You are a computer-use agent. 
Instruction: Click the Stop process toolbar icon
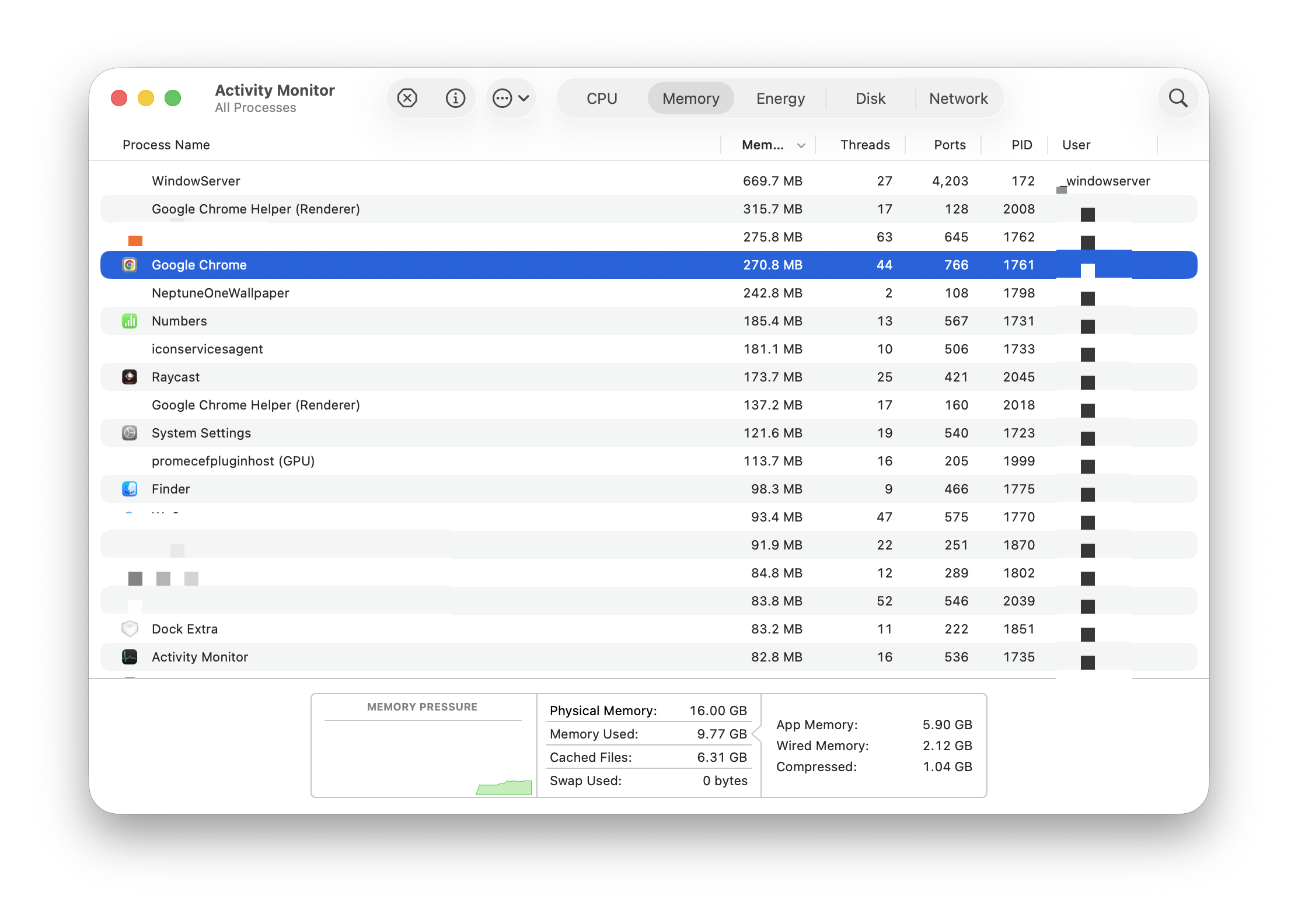[x=407, y=98]
